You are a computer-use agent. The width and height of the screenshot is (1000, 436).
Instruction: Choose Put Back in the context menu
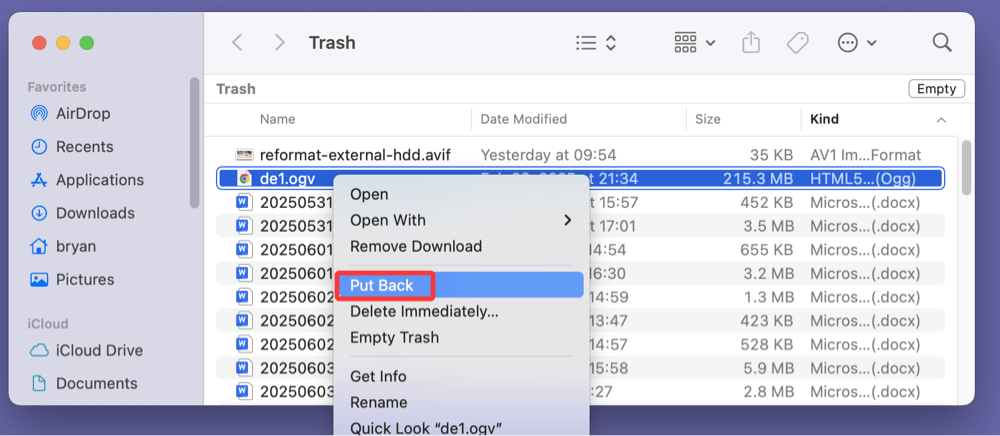pos(460,285)
